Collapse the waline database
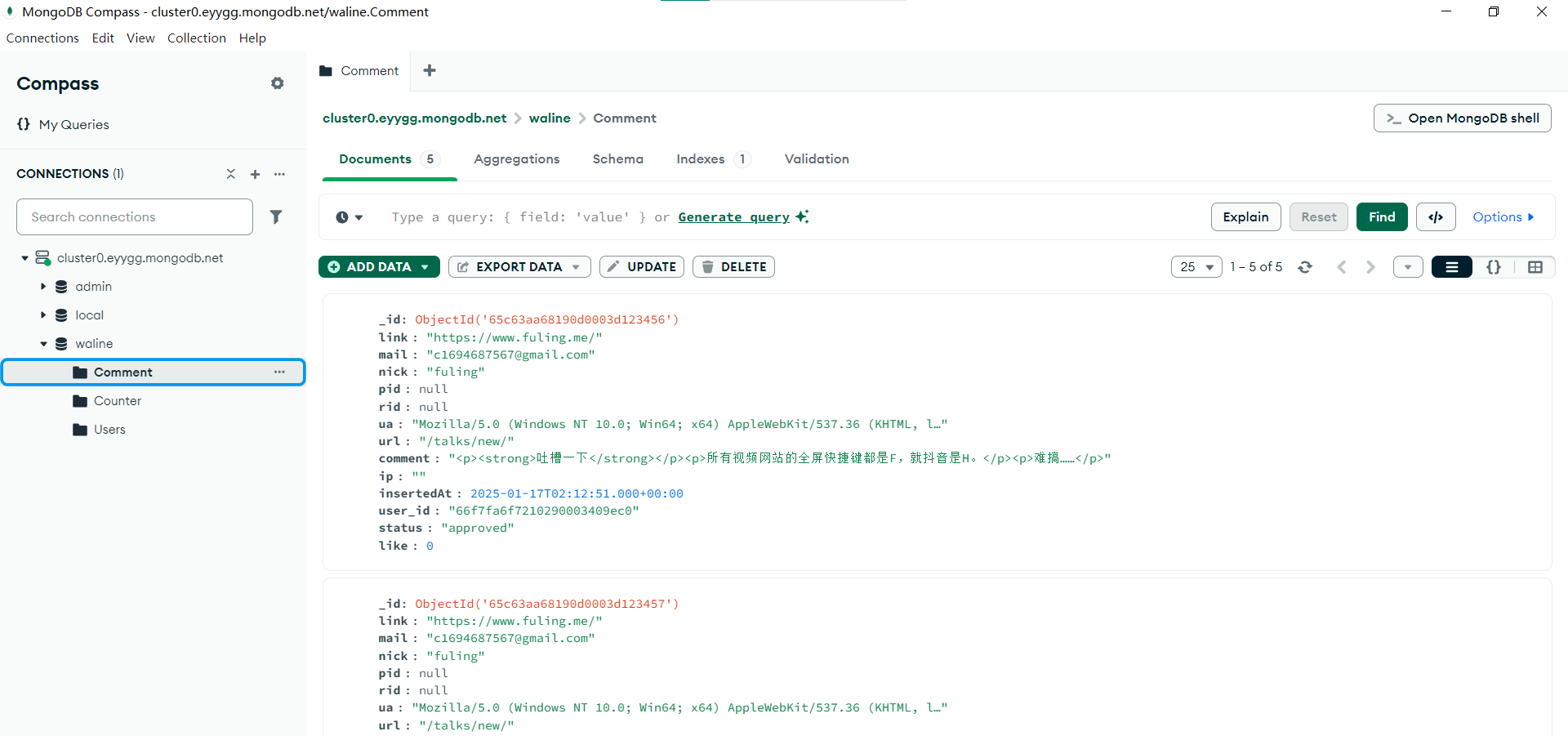Image resolution: width=1568 pixels, height=736 pixels. pyautogui.click(x=43, y=344)
